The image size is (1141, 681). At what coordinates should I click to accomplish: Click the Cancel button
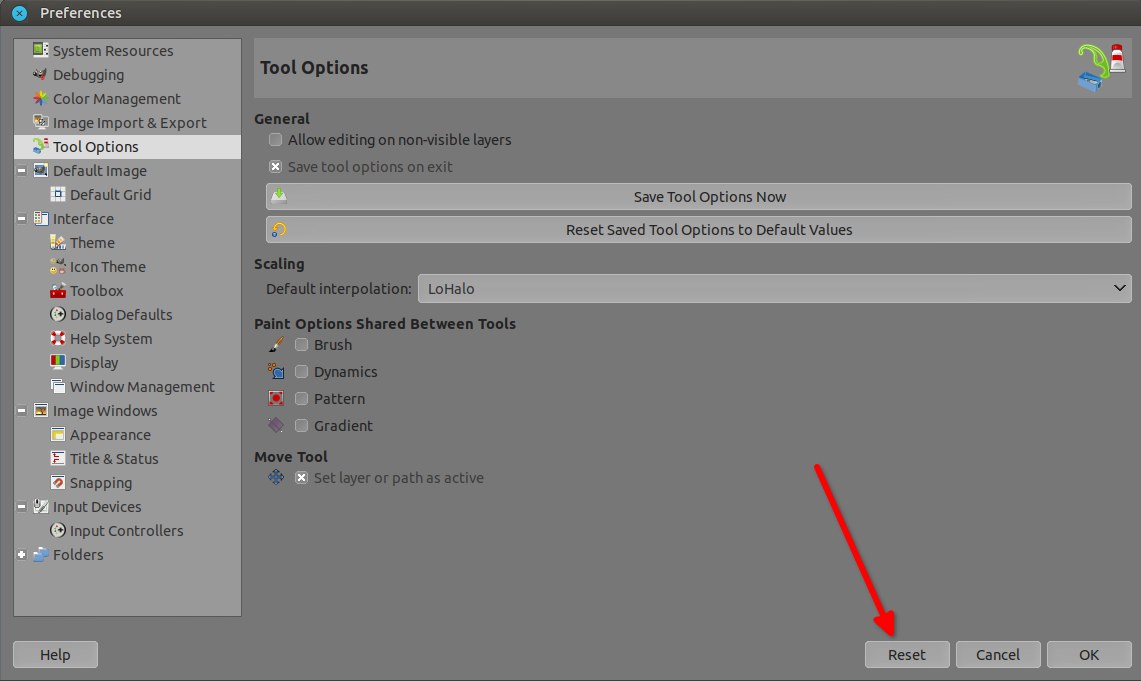(x=998, y=654)
